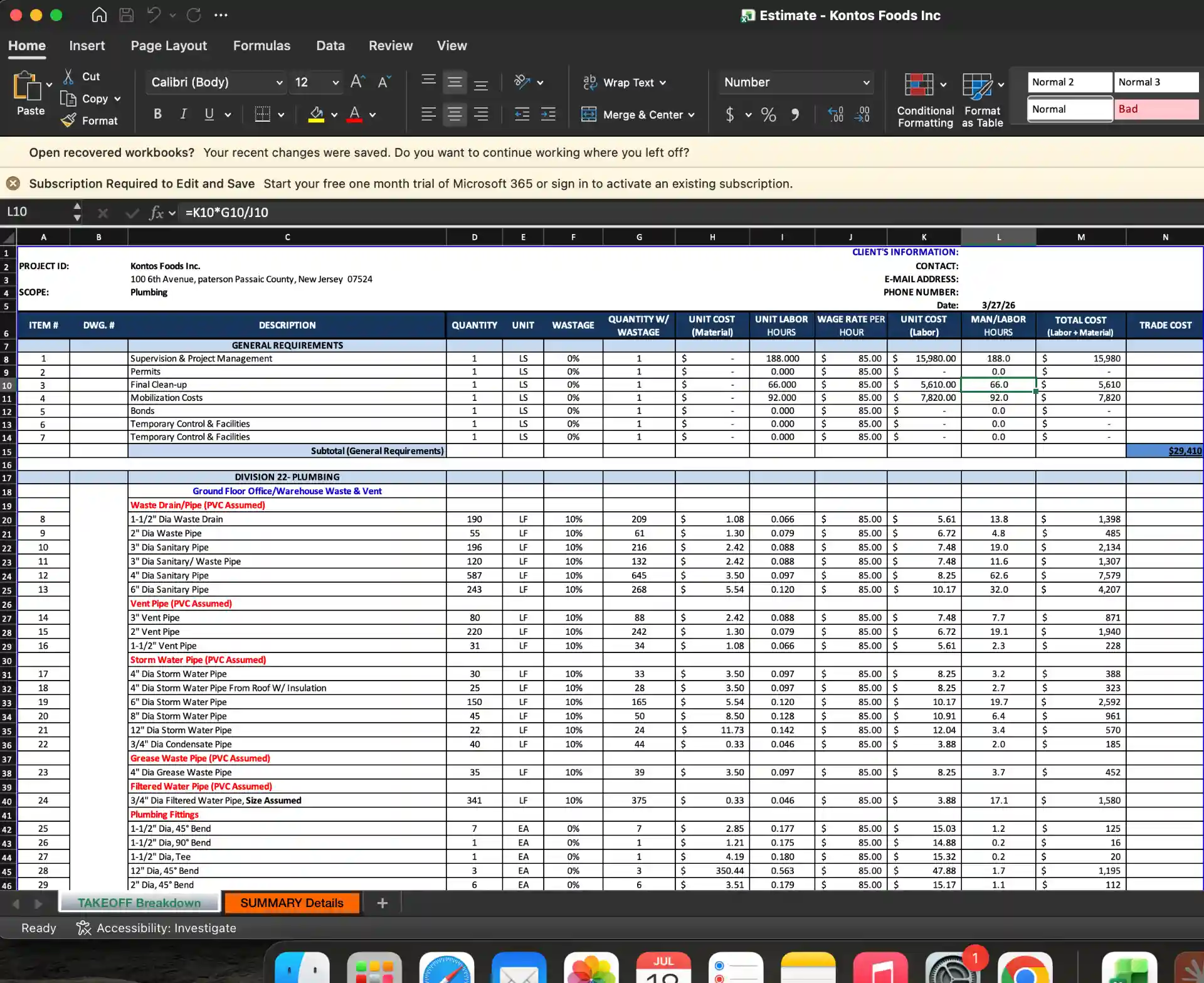The width and height of the screenshot is (1204, 983).
Task: Expand the Paste options arrow
Action: pos(49,85)
